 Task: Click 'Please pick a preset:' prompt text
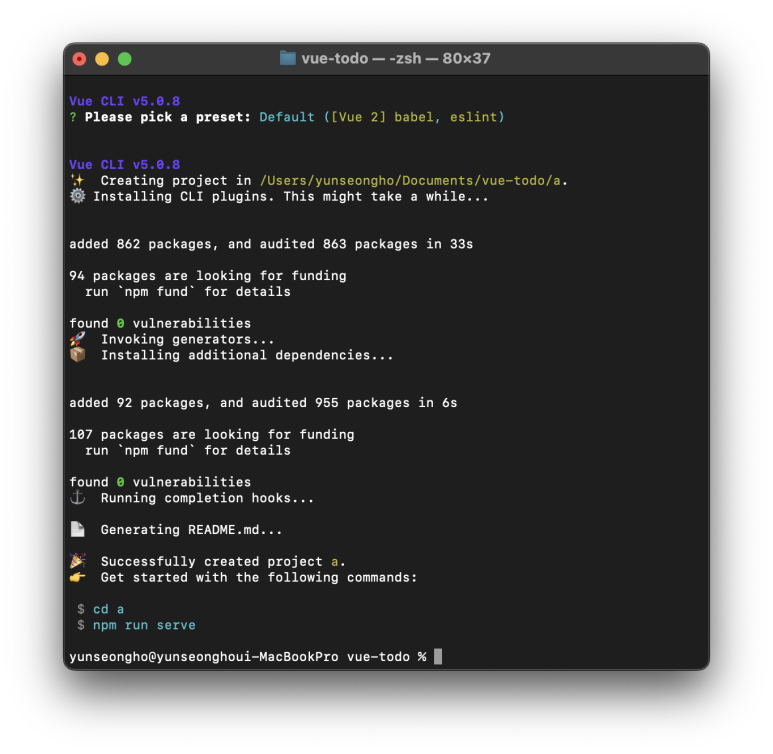tap(168, 117)
